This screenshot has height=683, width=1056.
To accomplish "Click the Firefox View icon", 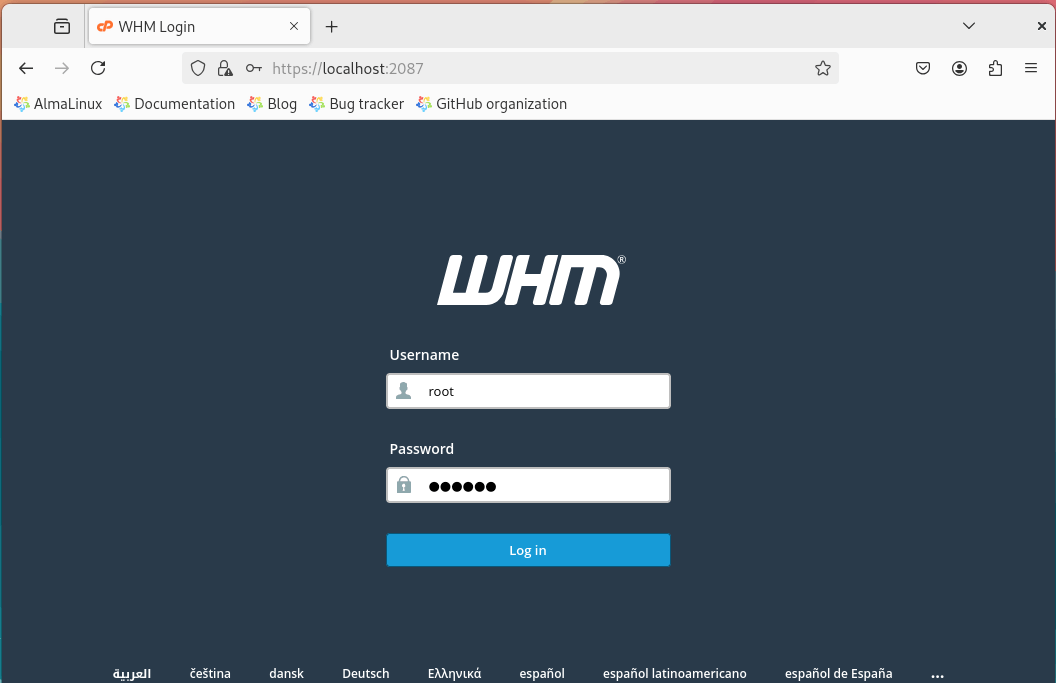I will [61, 26].
